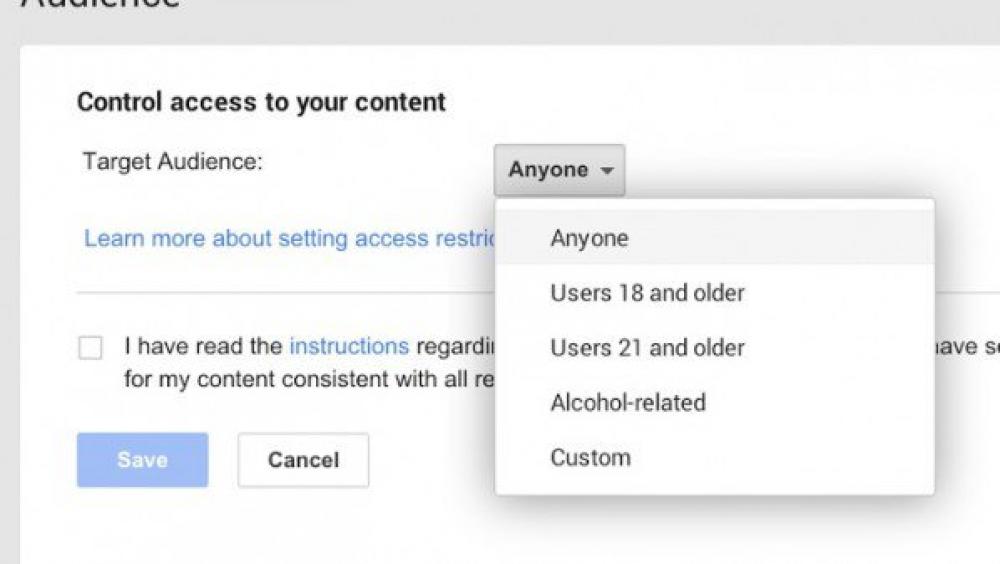The height and width of the screenshot is (564, 1000).
Task: Pick Users 21 and older option
Action: 647,348
